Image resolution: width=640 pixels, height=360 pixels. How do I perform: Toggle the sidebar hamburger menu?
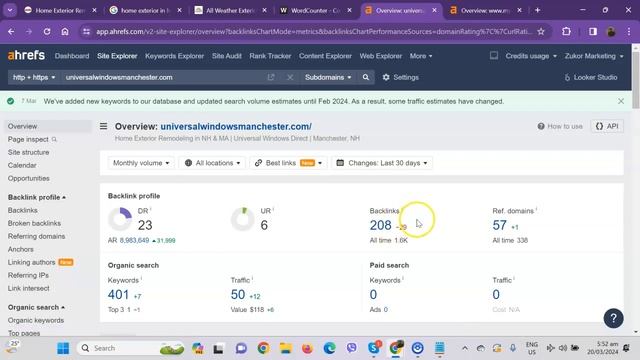point(104,127)
